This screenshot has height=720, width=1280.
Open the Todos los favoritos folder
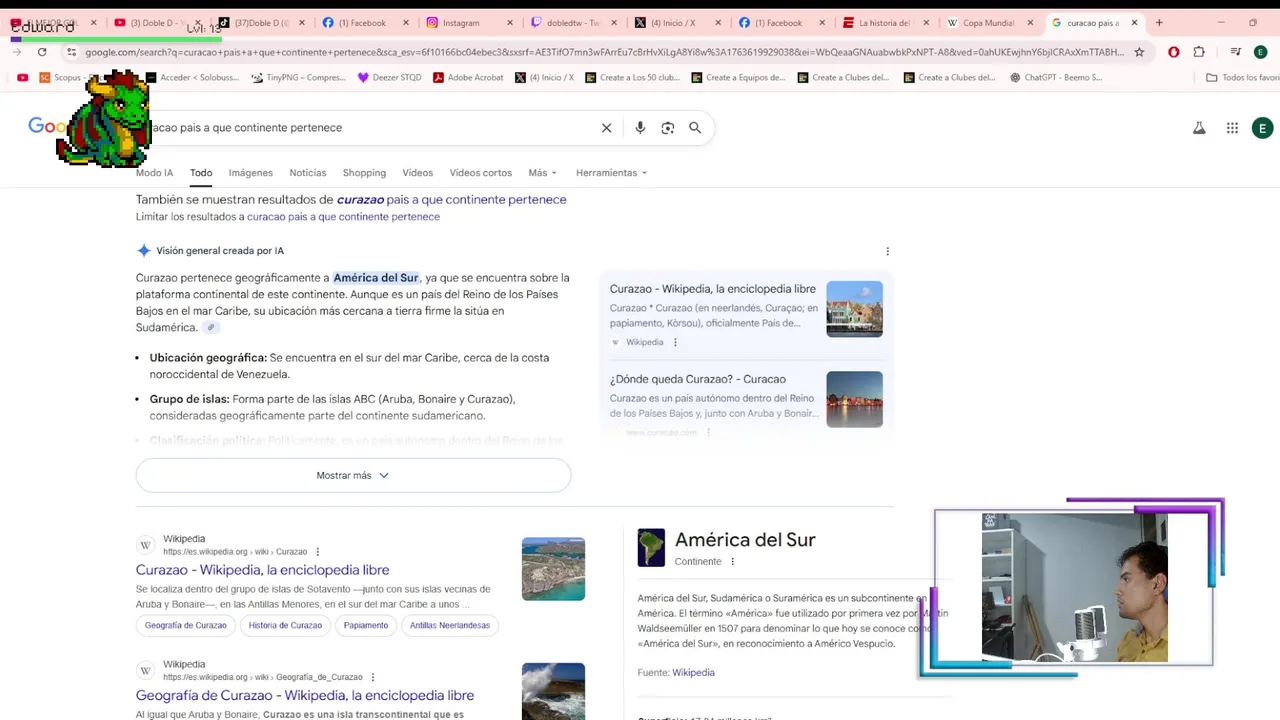(1242, 77)
